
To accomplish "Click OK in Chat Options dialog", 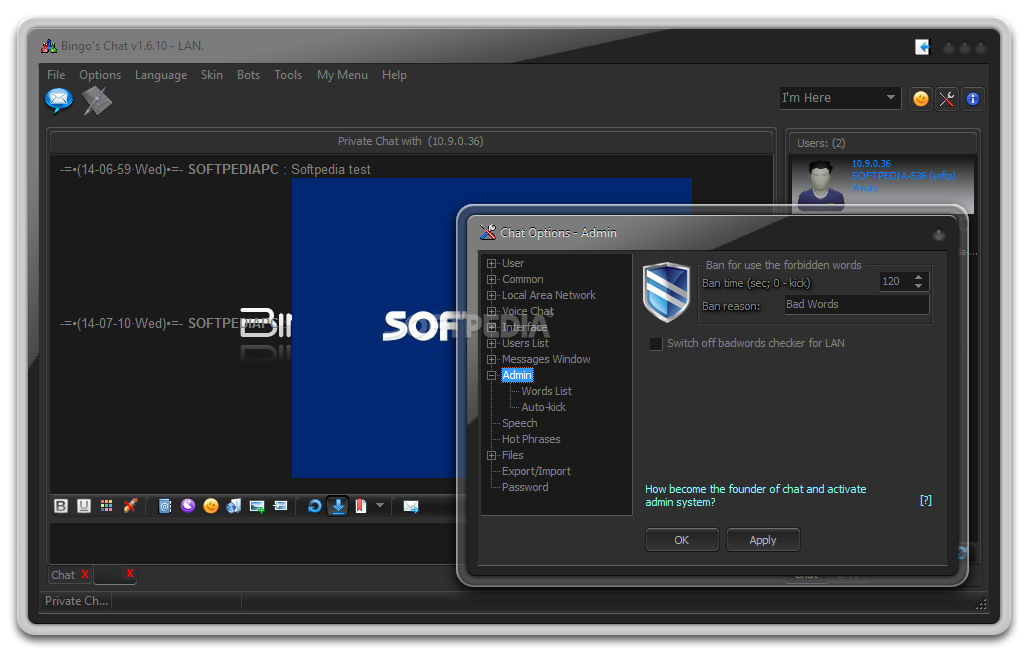I will pyautogui.click(x=682, y=540).
